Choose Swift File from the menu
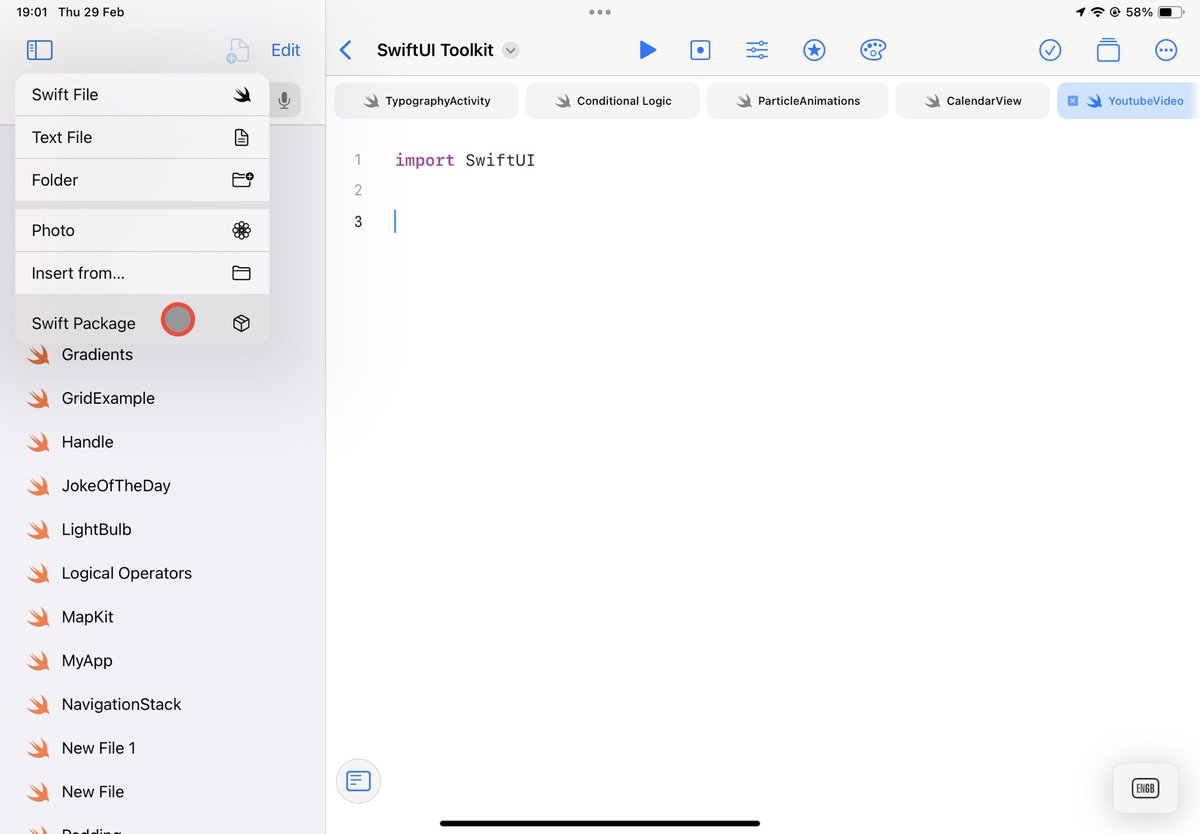 click(142, 95)
